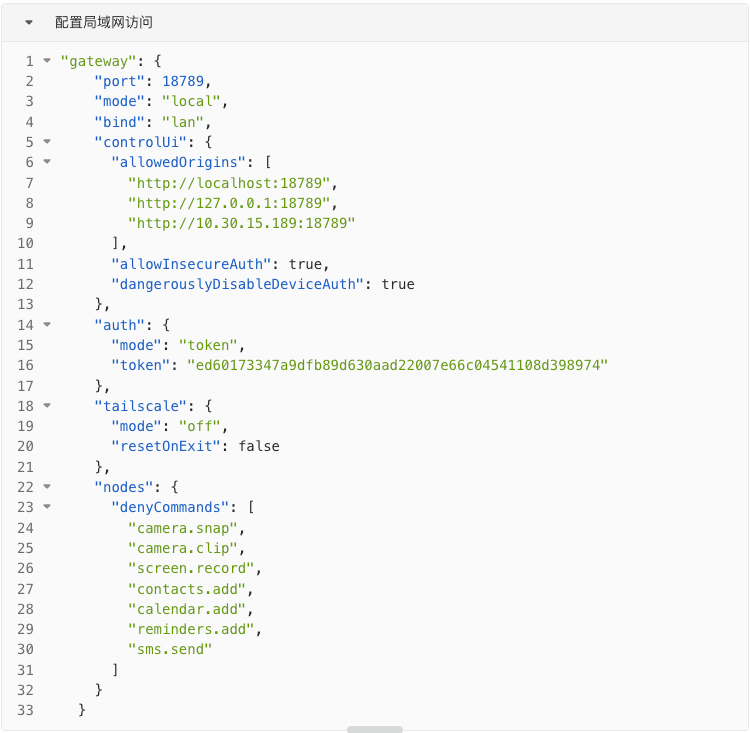
Task: Fold the nodes block on line 22
Action: pyautogui.click(x=47, y=487)
